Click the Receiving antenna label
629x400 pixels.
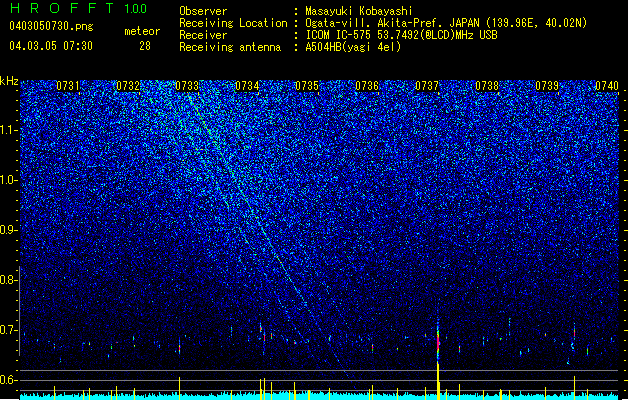click(x=230, y=47)
